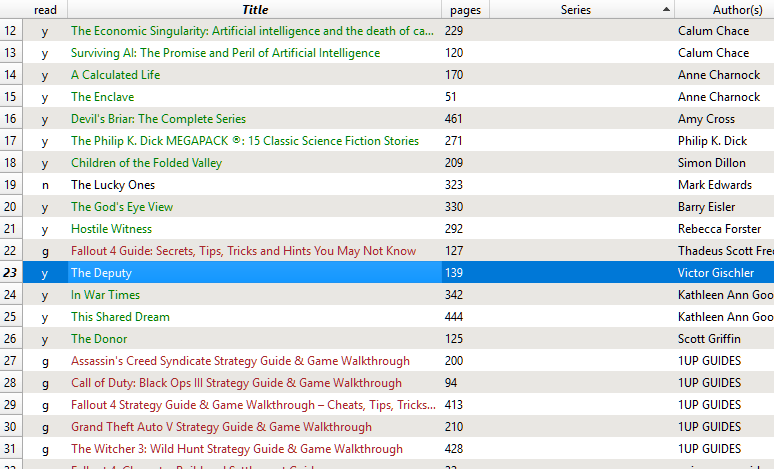Select 'Grand Theft Auto V Strategy Guide'
This screenshot has width=774, height=469.
[x=221, y=427]
